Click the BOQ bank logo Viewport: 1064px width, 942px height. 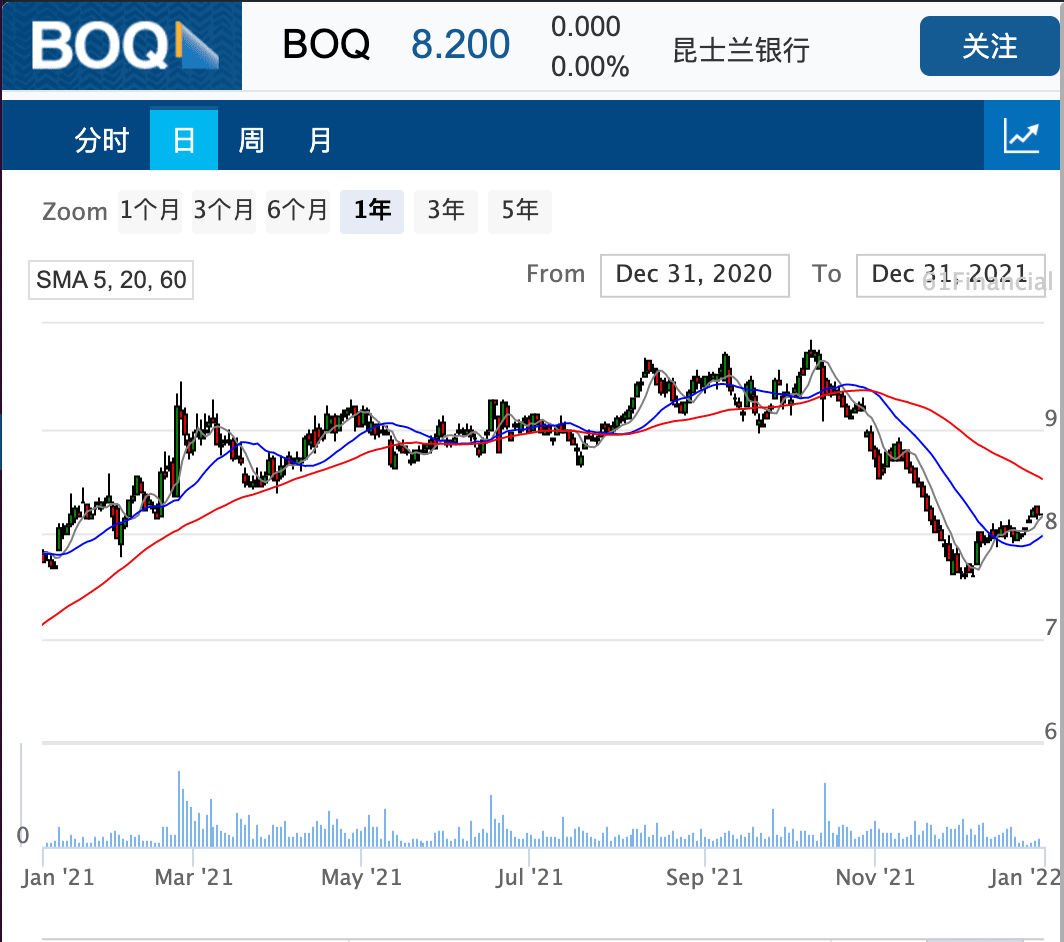122,45
